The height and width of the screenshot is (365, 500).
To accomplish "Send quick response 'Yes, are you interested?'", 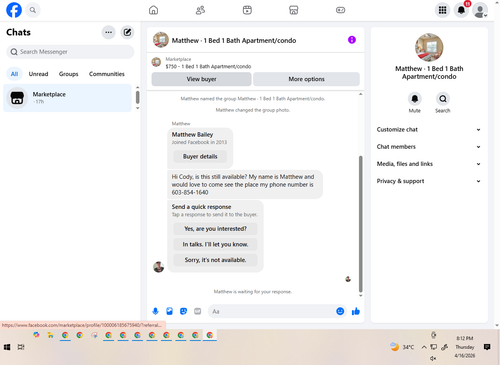I will (x=215, y=229).
